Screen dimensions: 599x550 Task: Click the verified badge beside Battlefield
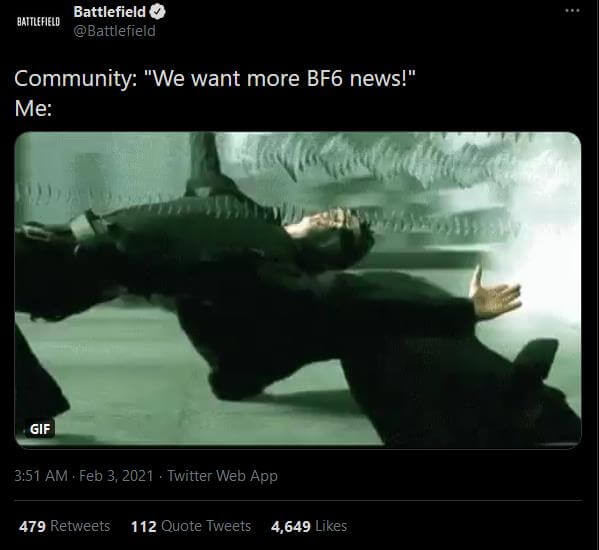[157, 12]
